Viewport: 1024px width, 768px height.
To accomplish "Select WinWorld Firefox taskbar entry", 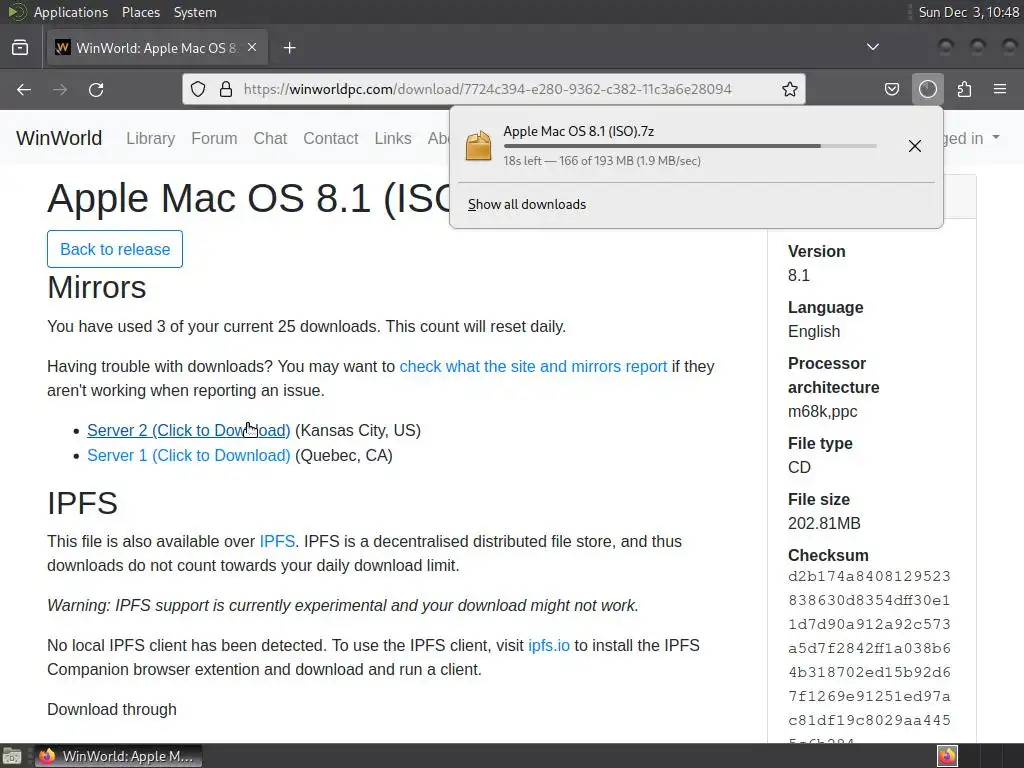I will pyautogui.click(x=118, y=756).
